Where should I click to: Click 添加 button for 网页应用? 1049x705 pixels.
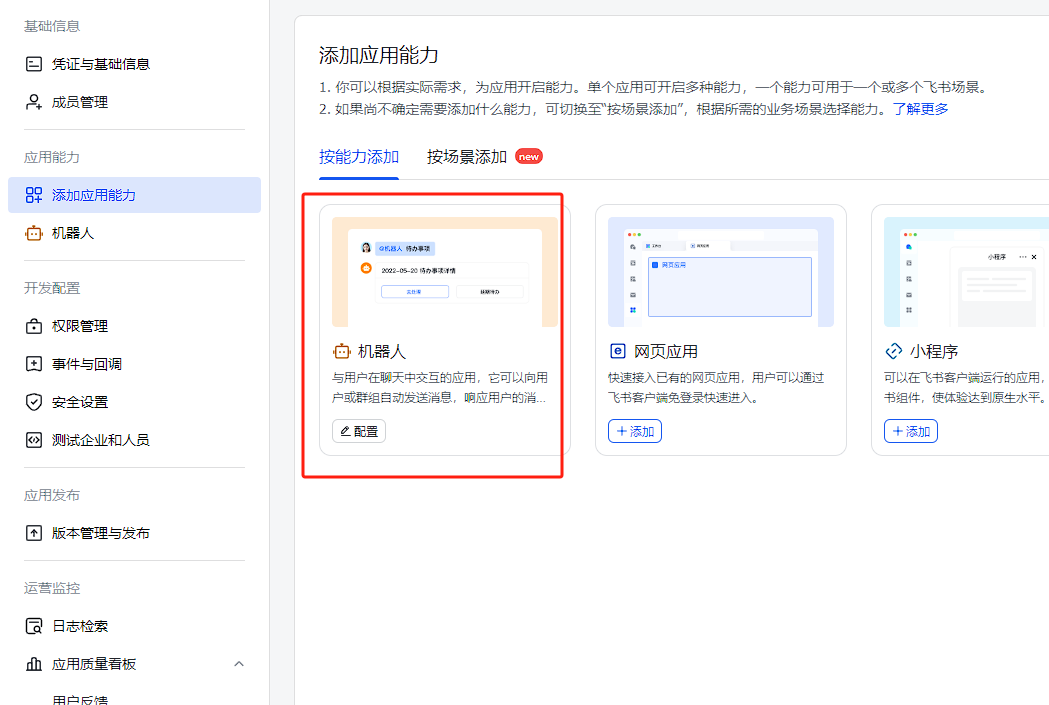pos(635,431)
